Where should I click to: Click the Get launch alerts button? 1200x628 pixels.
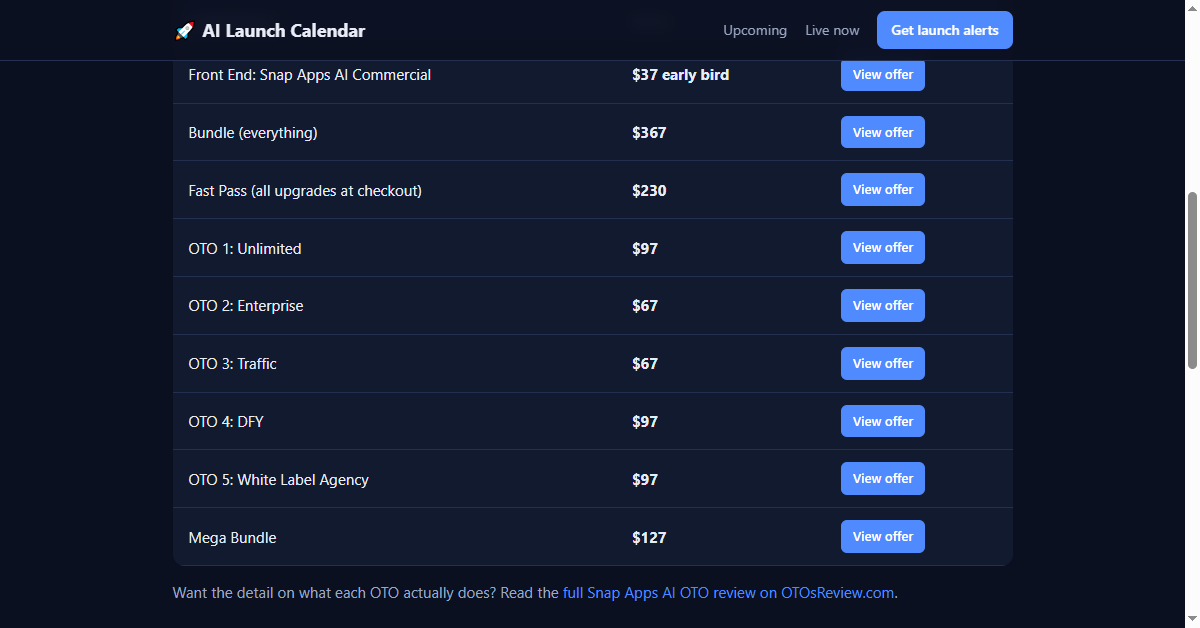[x=945, y=30]
